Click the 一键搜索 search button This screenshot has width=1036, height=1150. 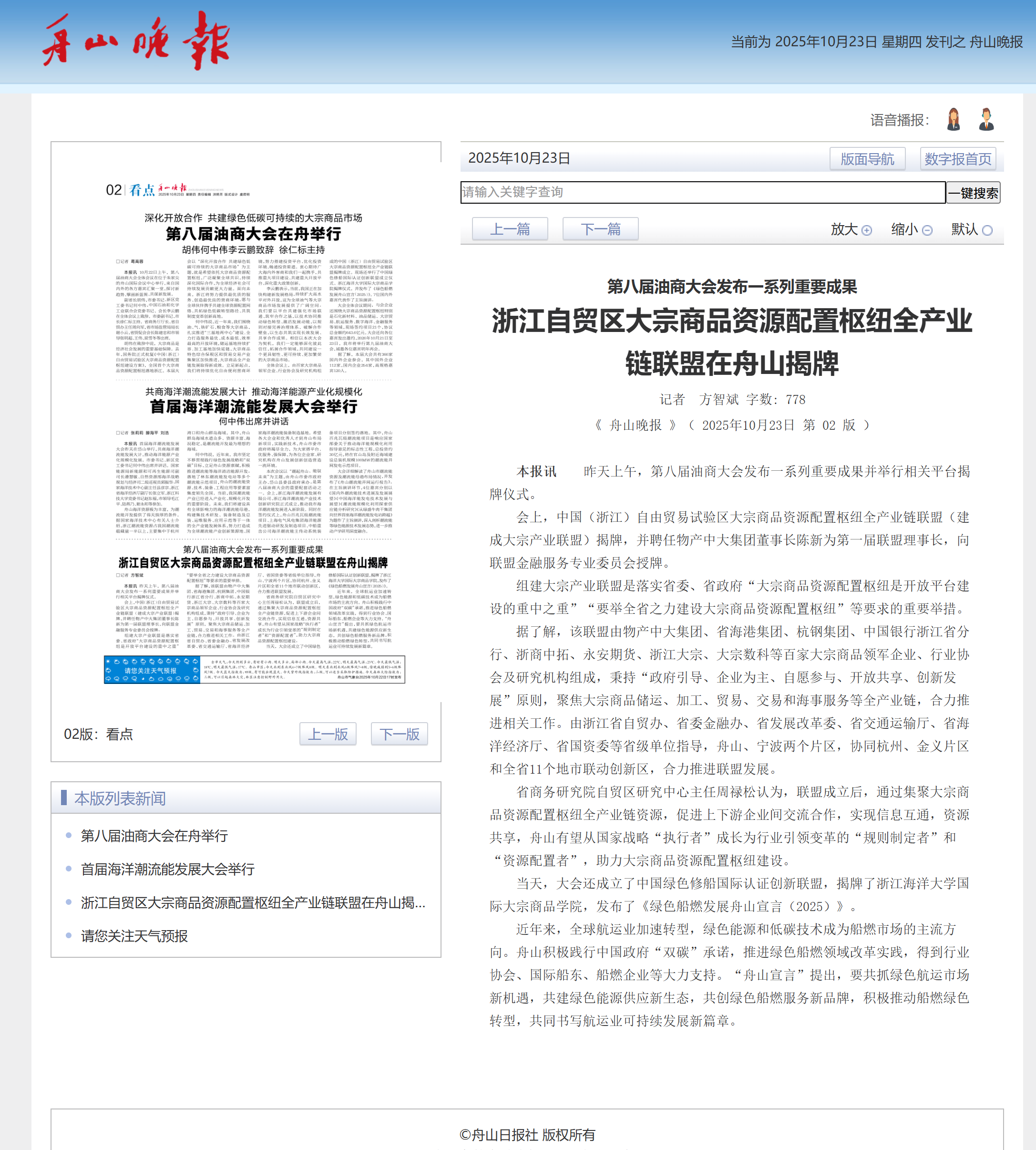coord(973,193)
